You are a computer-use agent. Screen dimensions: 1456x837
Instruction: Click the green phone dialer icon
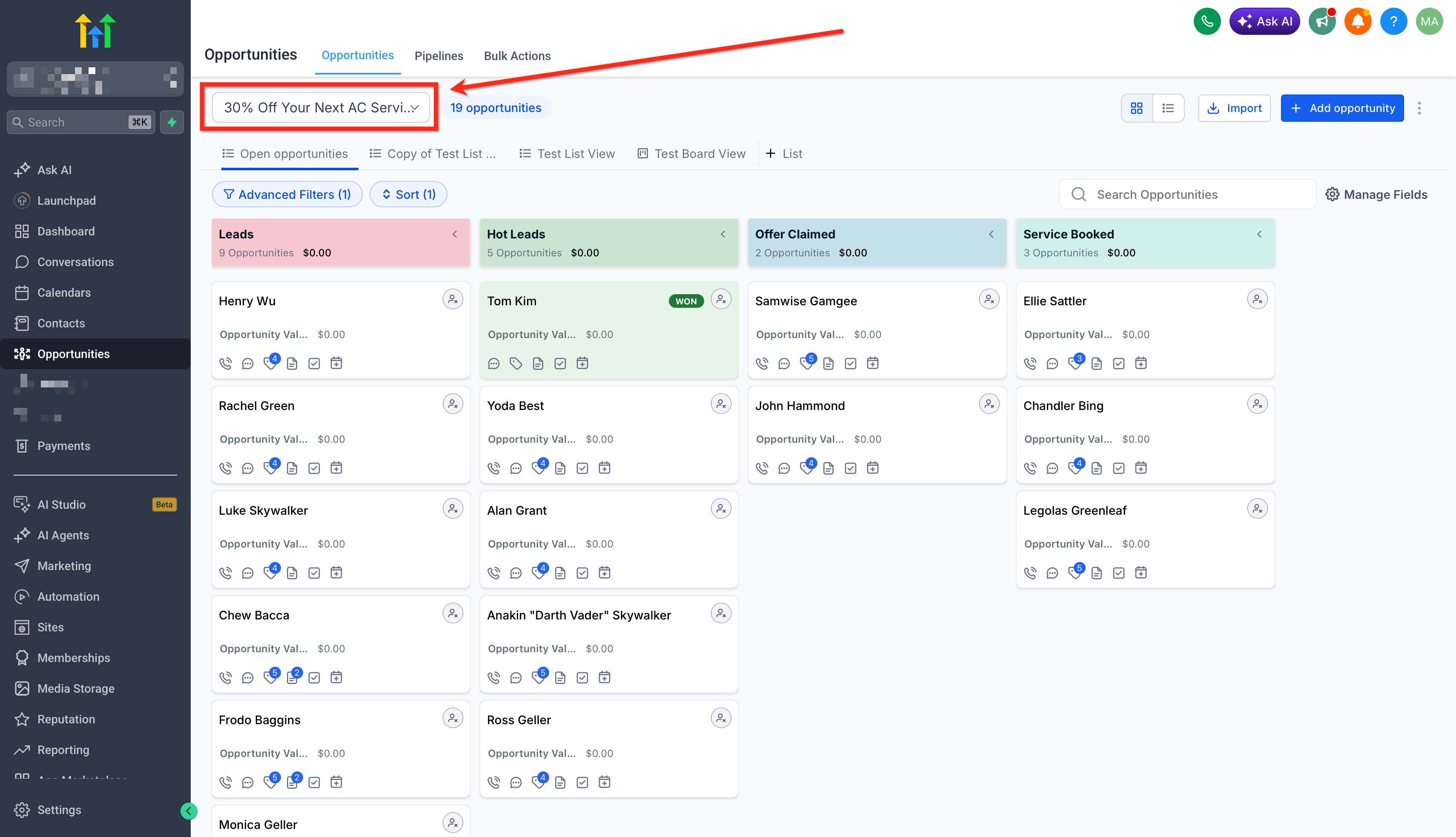coord(1207,22)
